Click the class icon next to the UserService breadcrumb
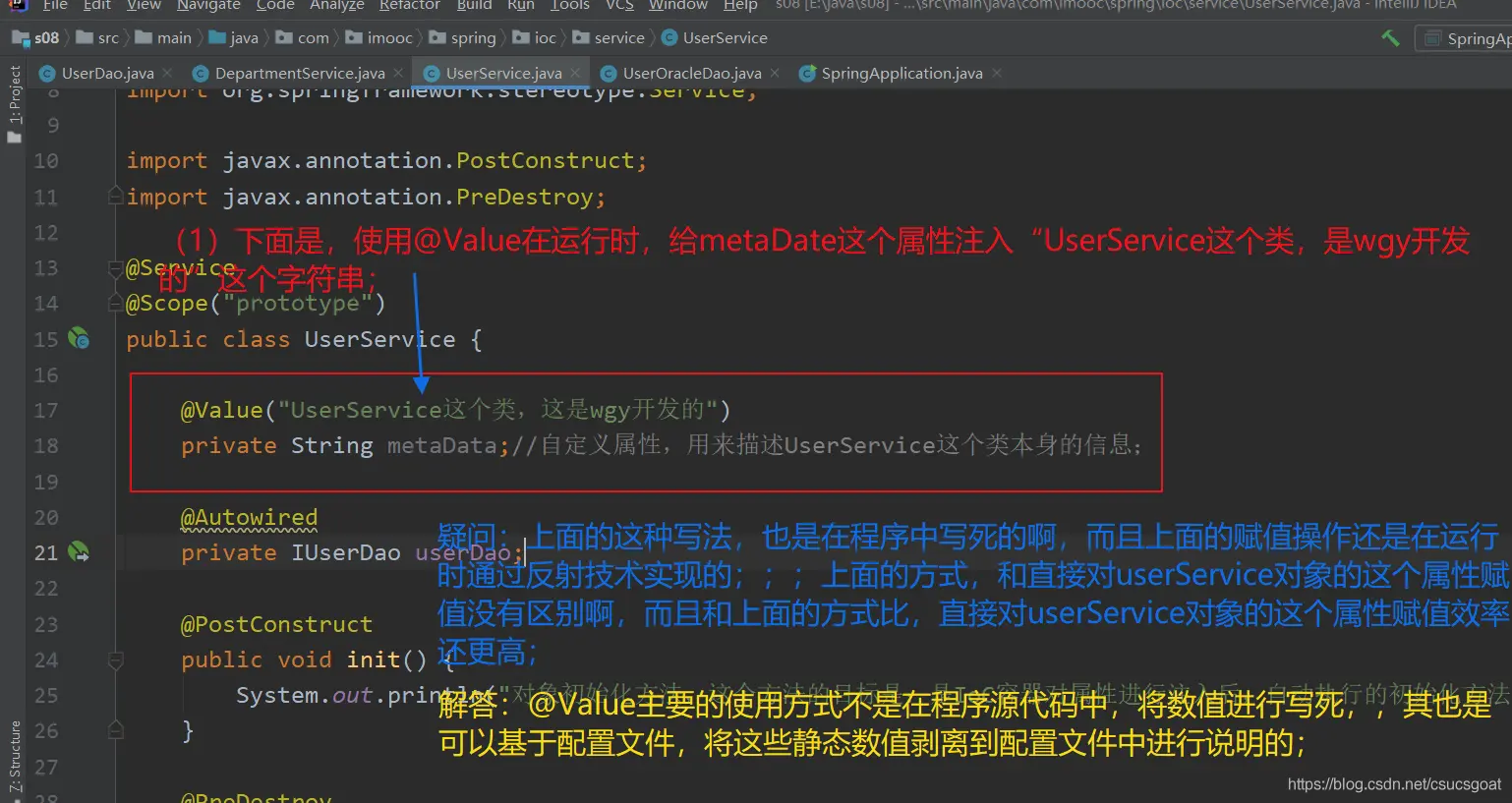 point(669,38)
